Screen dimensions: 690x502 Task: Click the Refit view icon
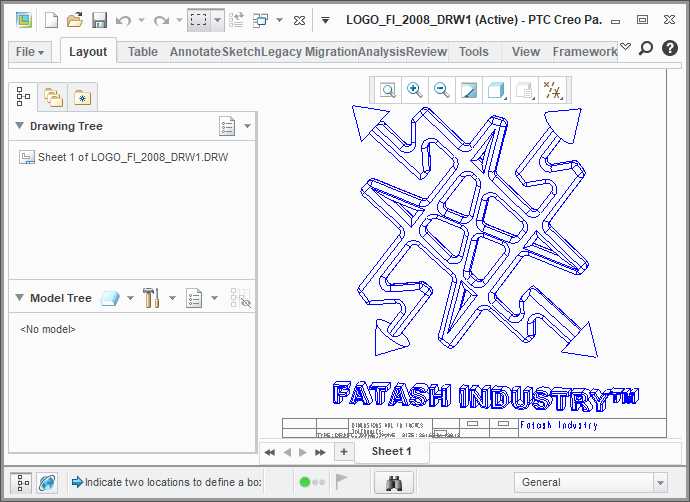click(x=388, y=90)
